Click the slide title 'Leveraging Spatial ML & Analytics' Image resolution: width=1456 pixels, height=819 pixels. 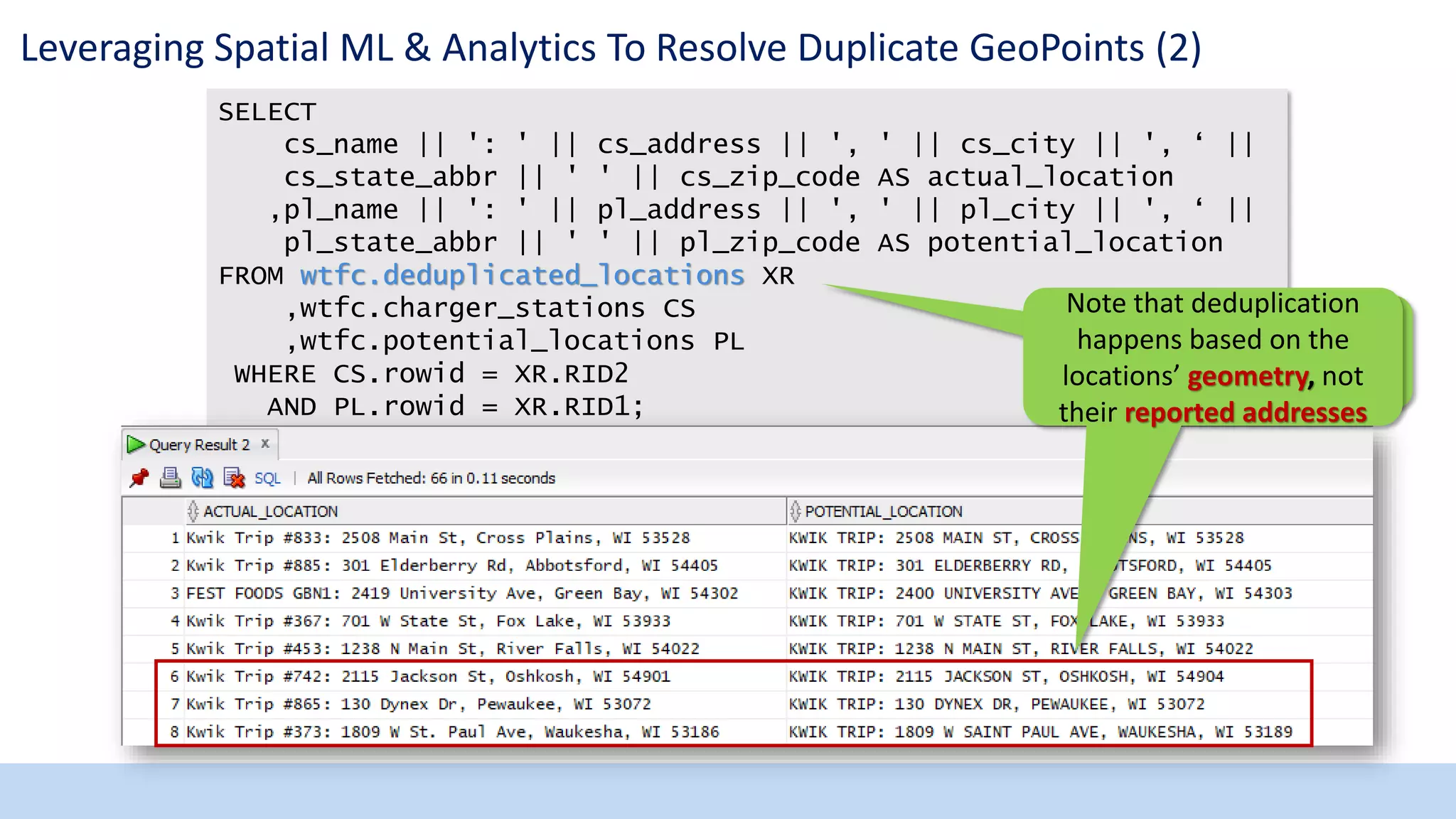click(x=611, y=48)
